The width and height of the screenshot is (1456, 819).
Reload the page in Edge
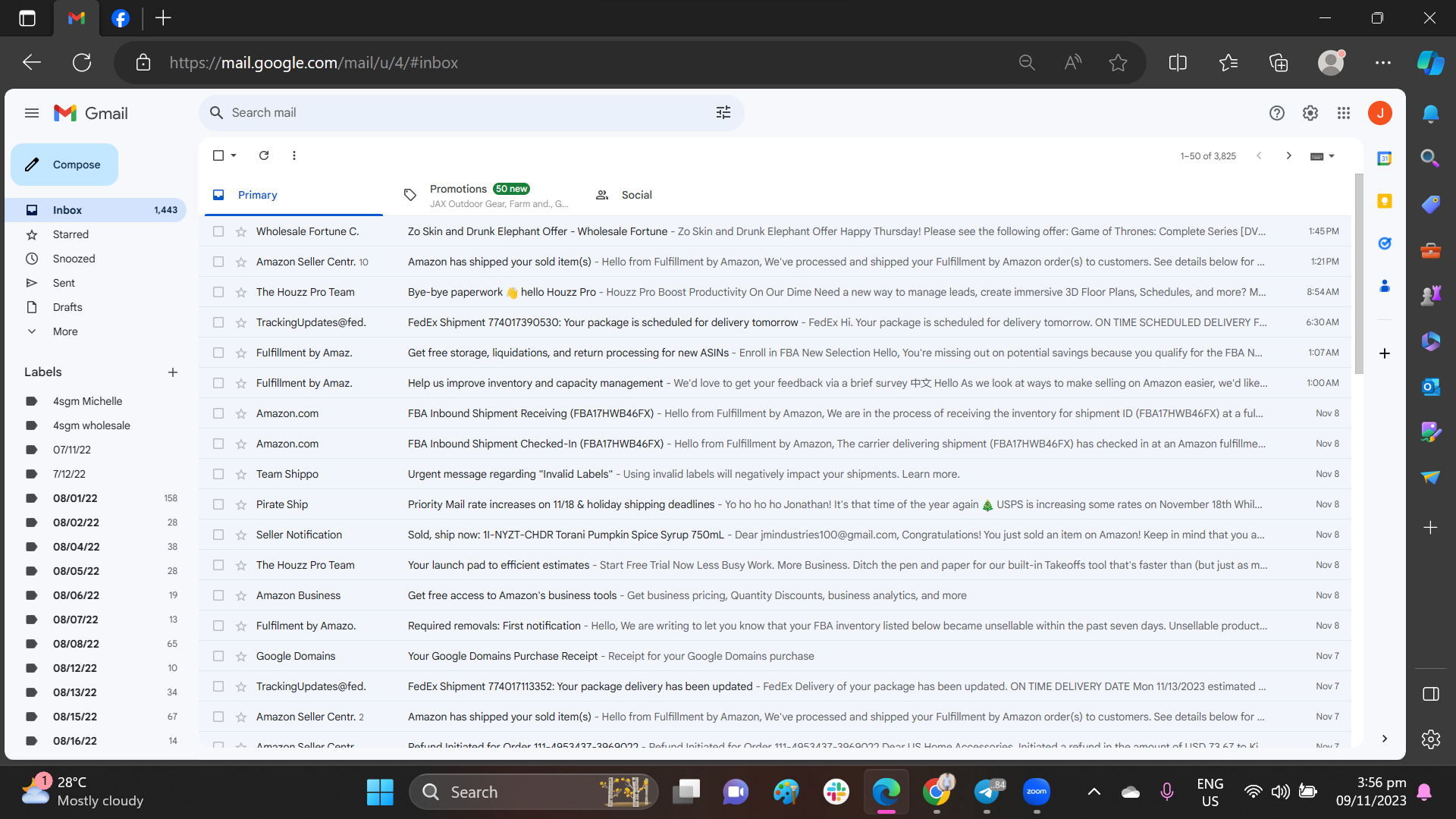(x=82, y=63)
